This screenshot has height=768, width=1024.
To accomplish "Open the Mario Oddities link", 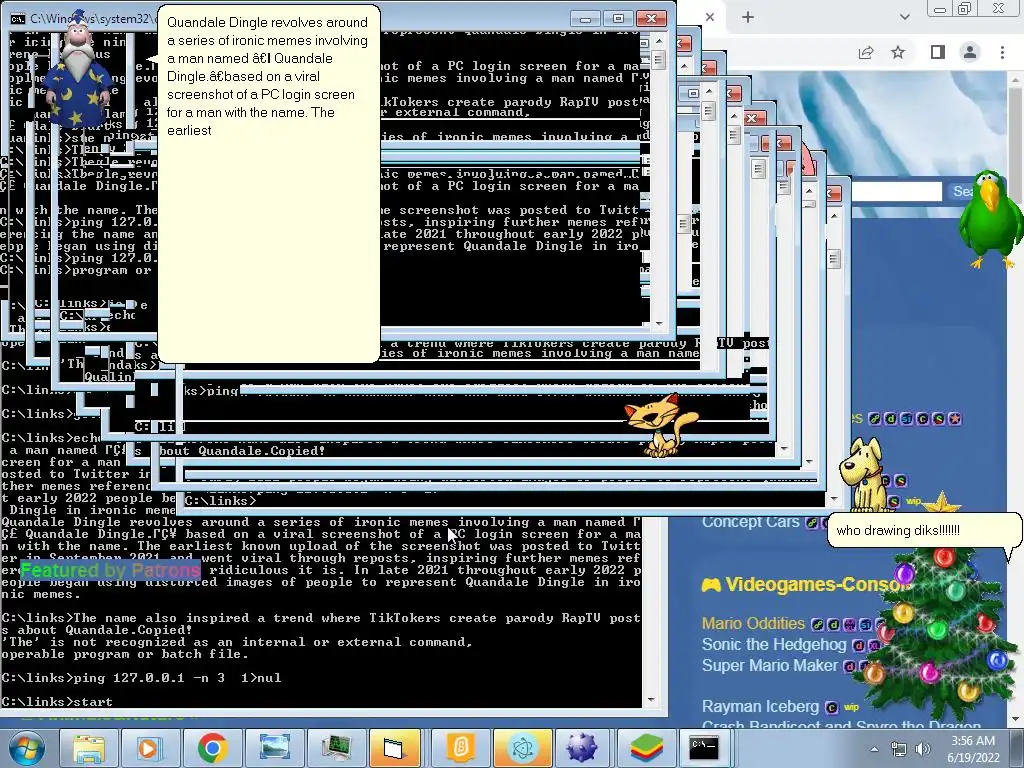I will [753, 624].
